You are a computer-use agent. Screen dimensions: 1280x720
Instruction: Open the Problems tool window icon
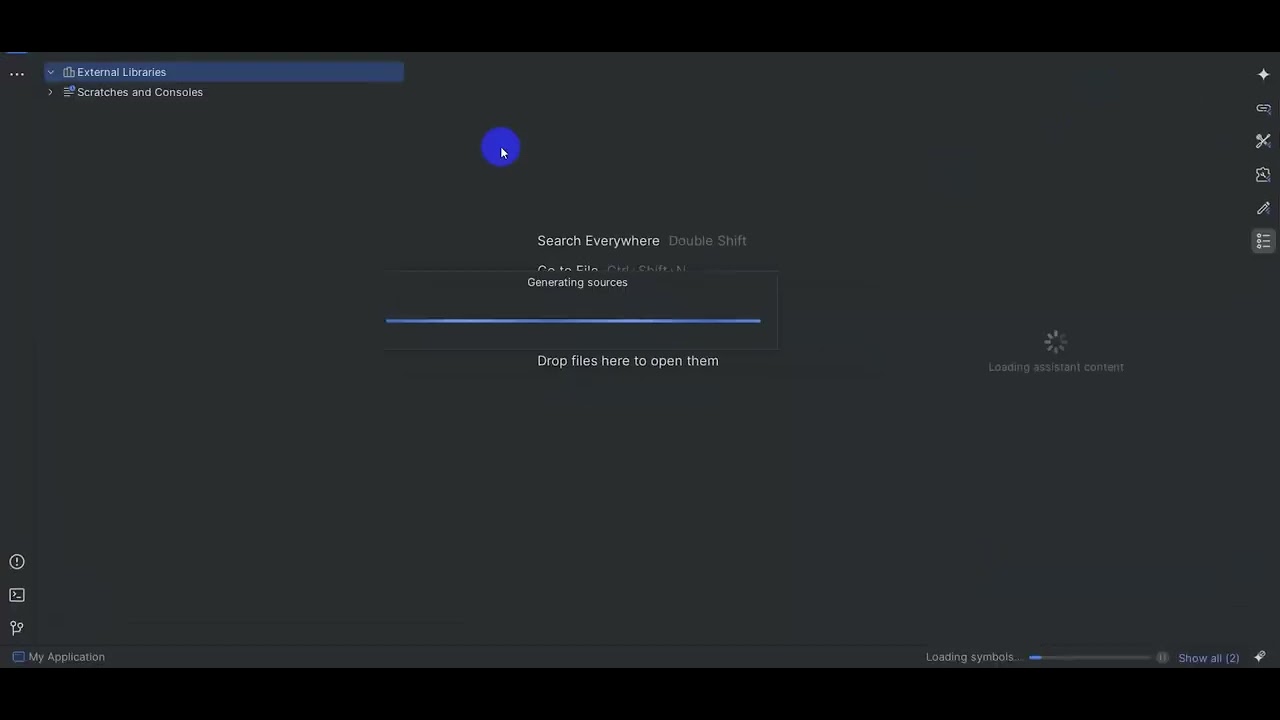click(x=17, y=562)
